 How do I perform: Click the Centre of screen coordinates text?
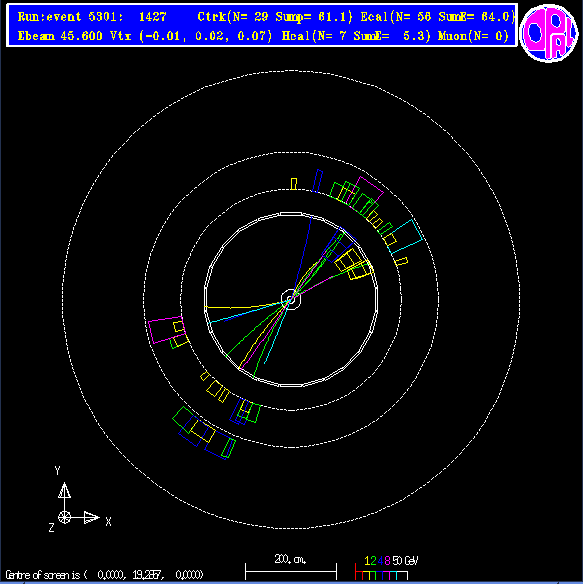click(x=104, y=575)
